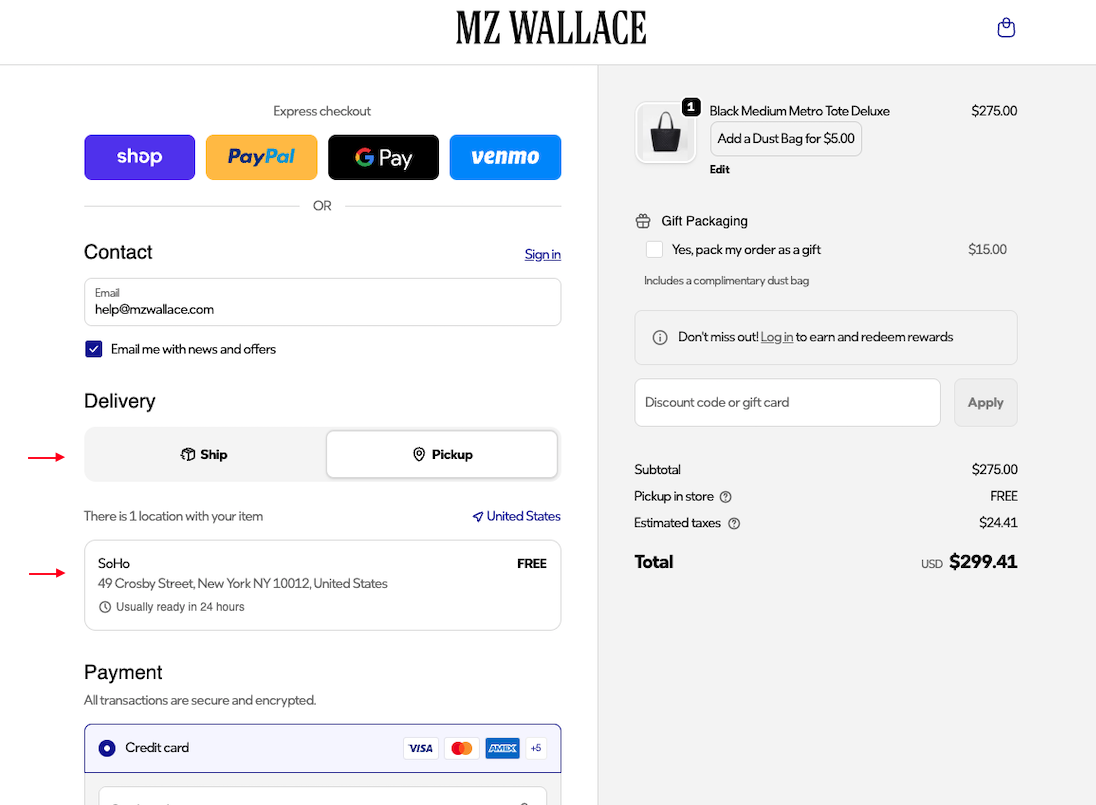Select the Credit card radio button
1096x805 pixels.
[107, 748]
